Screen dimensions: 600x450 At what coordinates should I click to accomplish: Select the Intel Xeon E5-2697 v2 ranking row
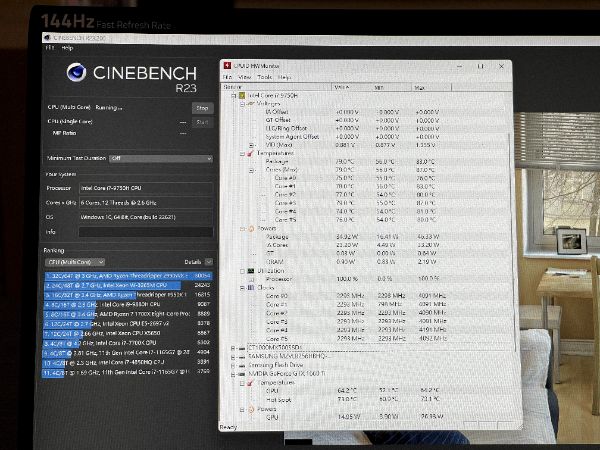point(128,324)
